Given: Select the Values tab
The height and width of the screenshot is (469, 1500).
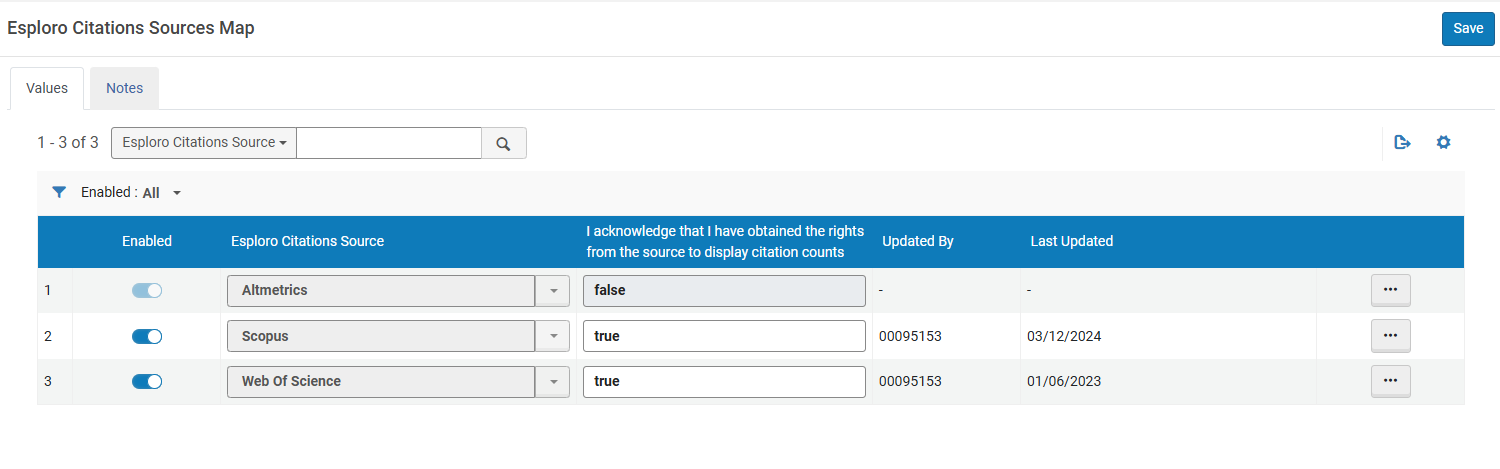Looking at the screenshot, I should coord(47,88).
